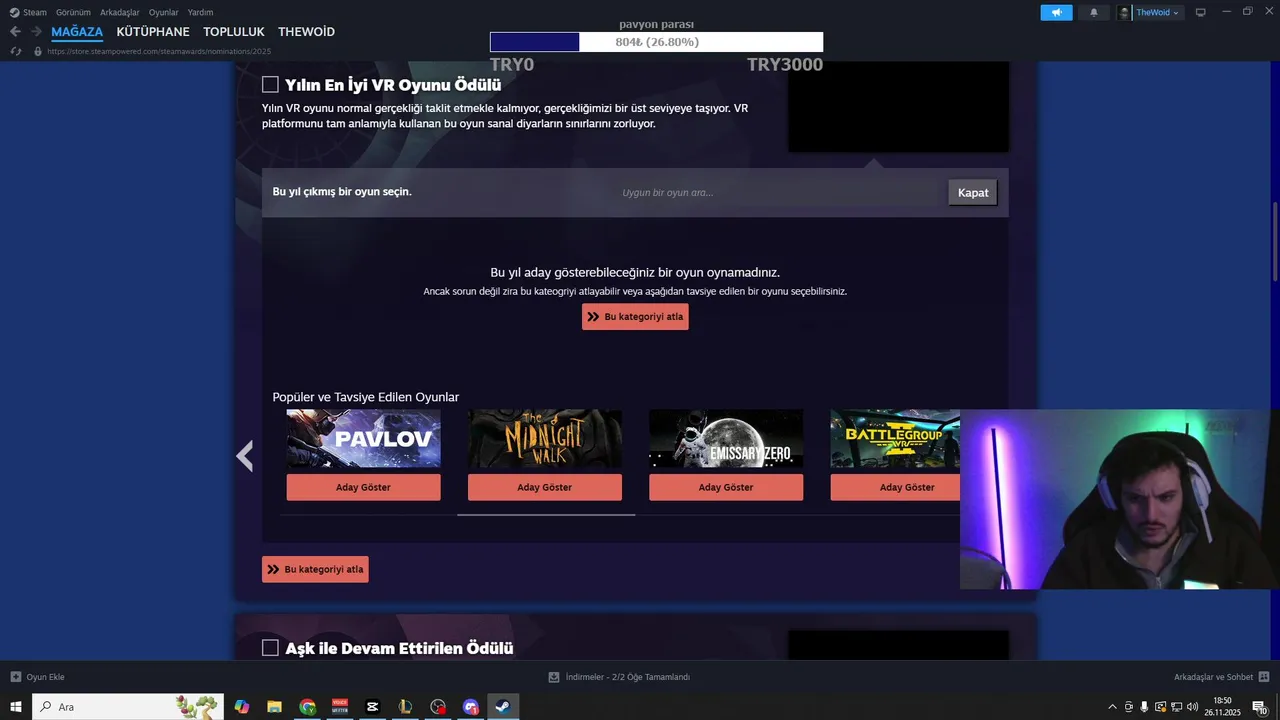
Task: Click Oyun Ekle in the status bar
Action: [45, 677]
